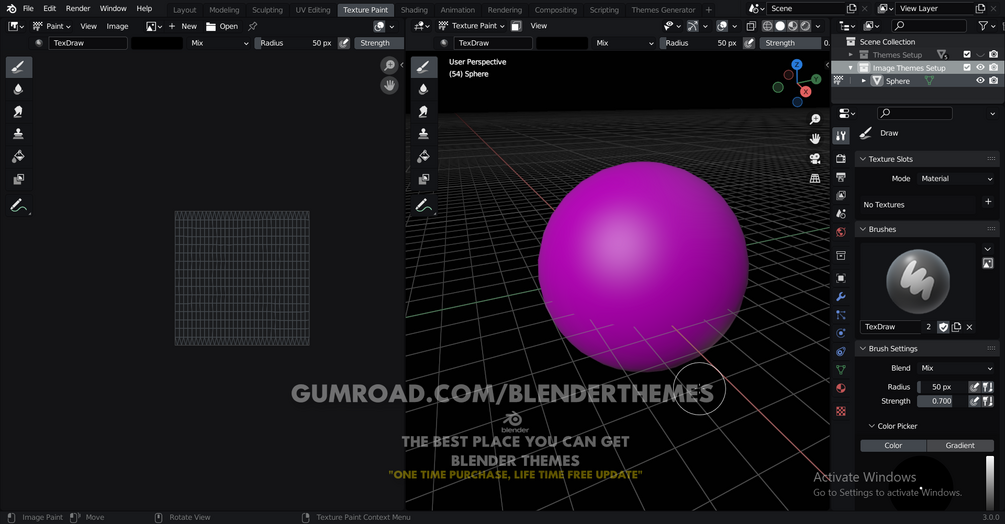Image resolution: width=1005 pixels, height=524 pixels.
Task: Collapse the Texture Slots panel
Action: pos(863,159)
